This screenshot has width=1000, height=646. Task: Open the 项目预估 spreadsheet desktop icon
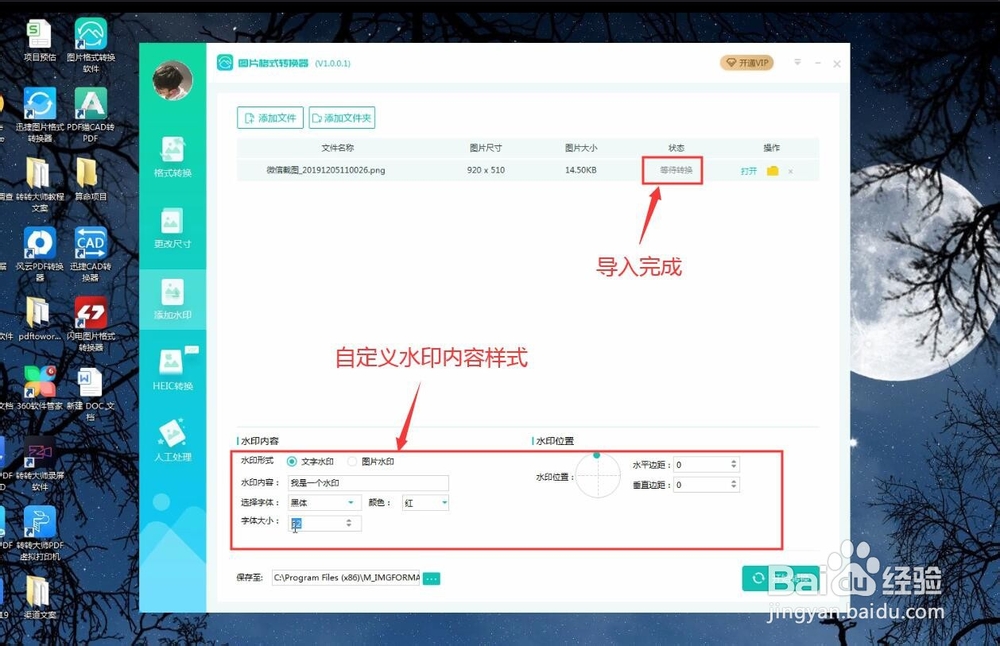pos(40,40)
